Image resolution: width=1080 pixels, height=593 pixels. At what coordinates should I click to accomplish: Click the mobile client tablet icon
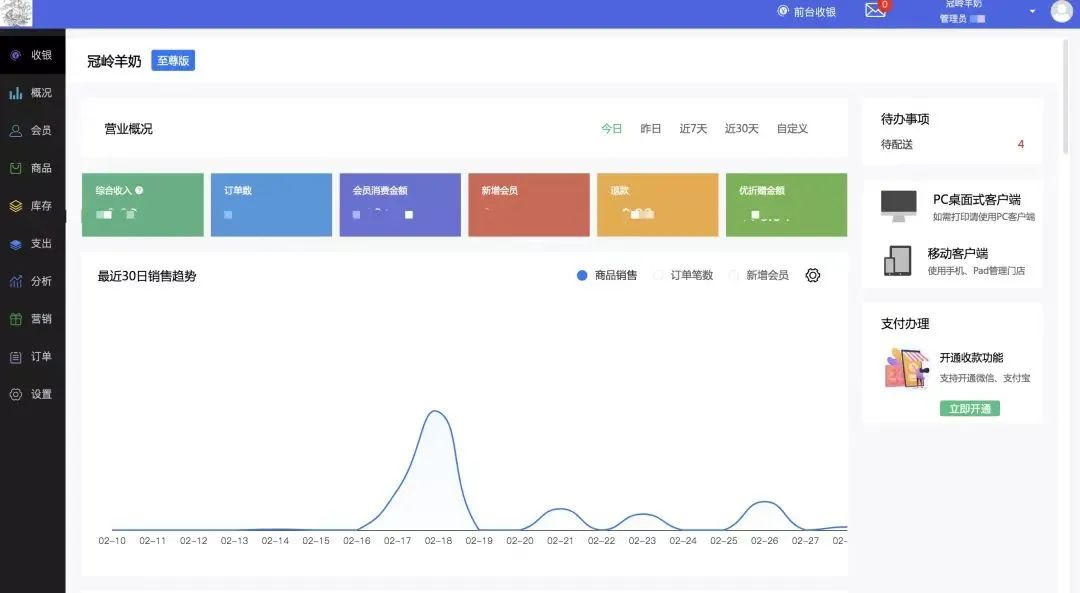tap(897, 260)
